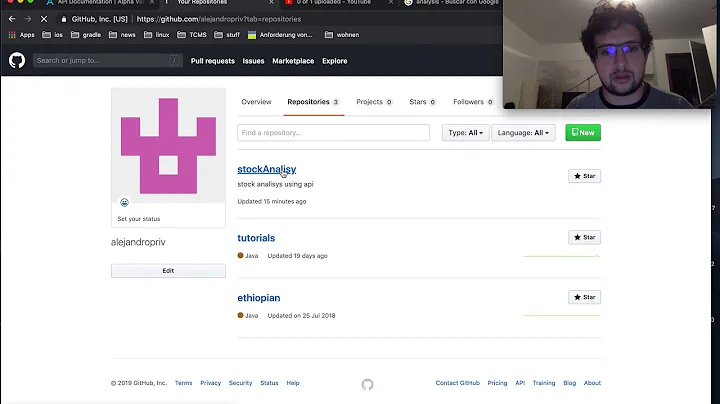Click Set your status link

(139, 219)
